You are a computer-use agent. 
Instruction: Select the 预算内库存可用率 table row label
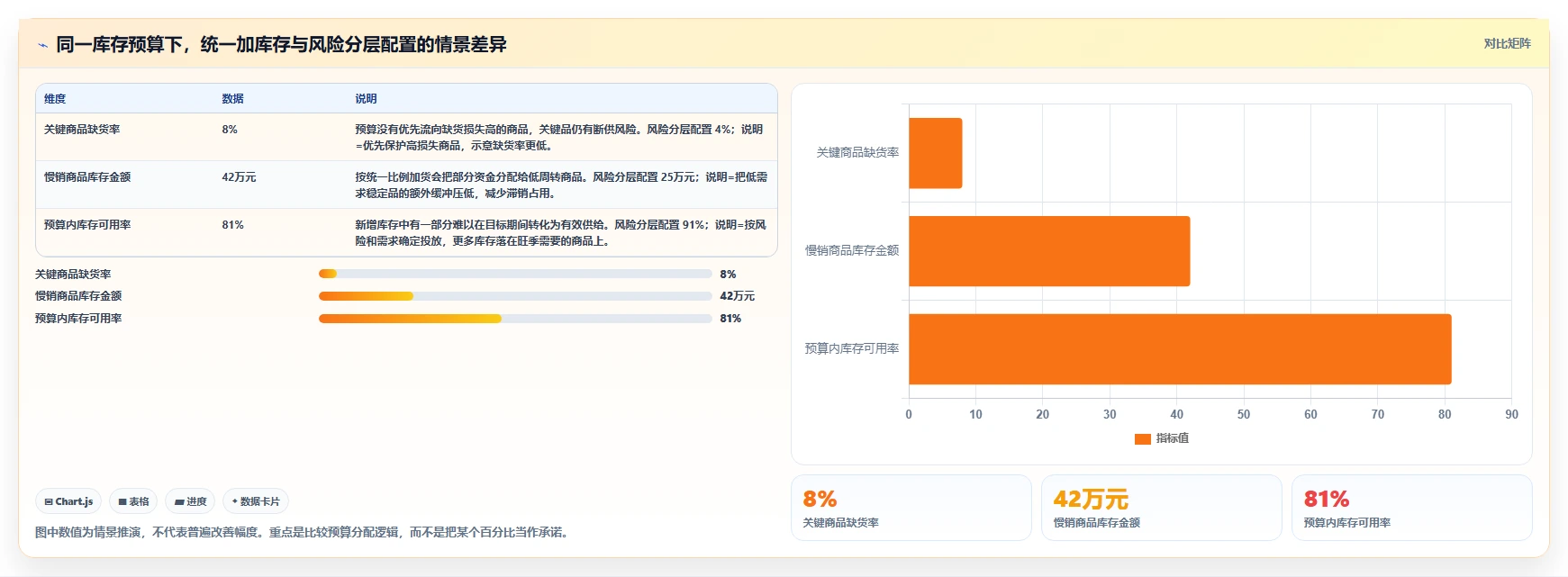(87, 225)
